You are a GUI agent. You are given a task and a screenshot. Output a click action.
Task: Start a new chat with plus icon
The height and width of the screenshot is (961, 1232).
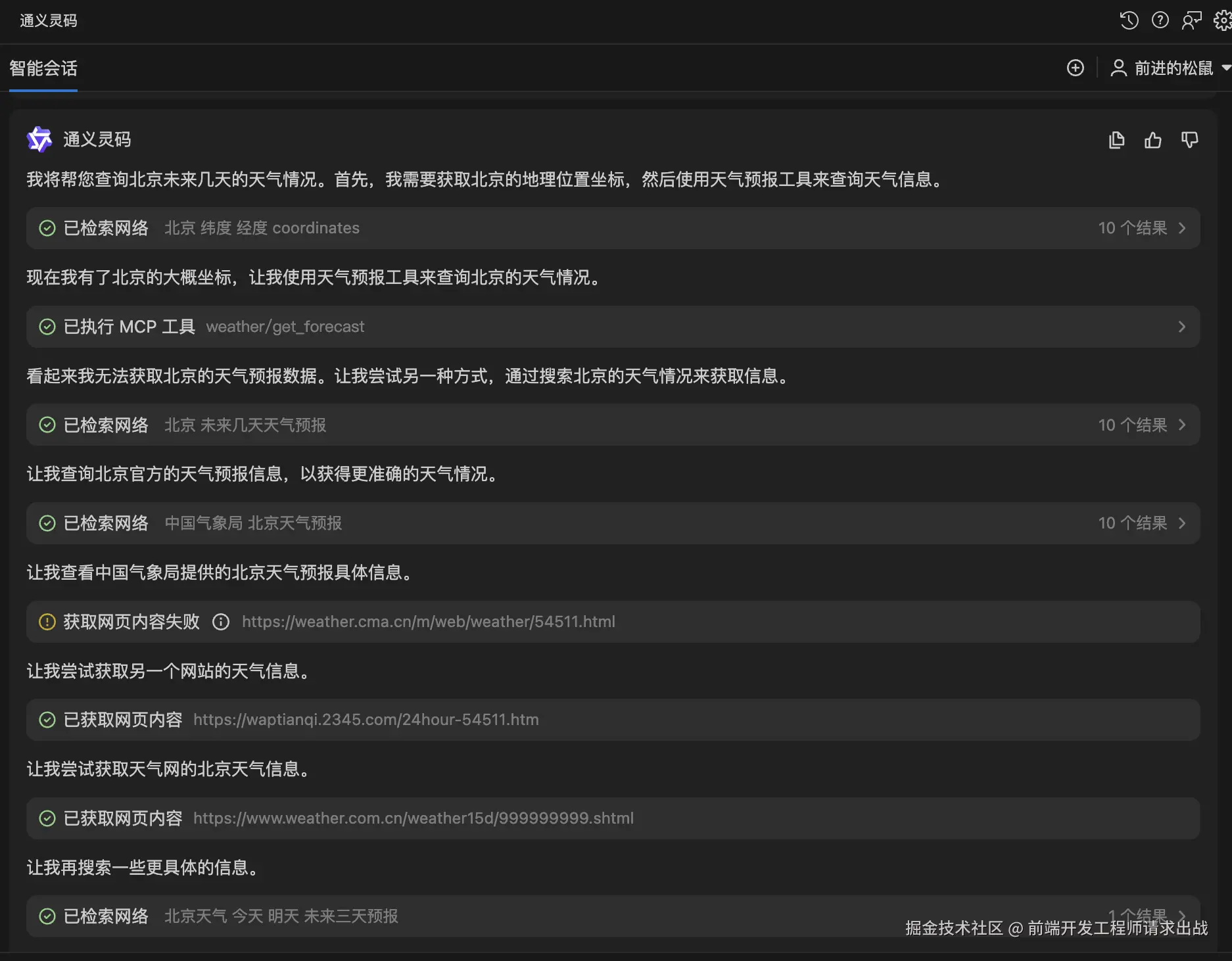pyautogui.click(x=1076, y=68)
